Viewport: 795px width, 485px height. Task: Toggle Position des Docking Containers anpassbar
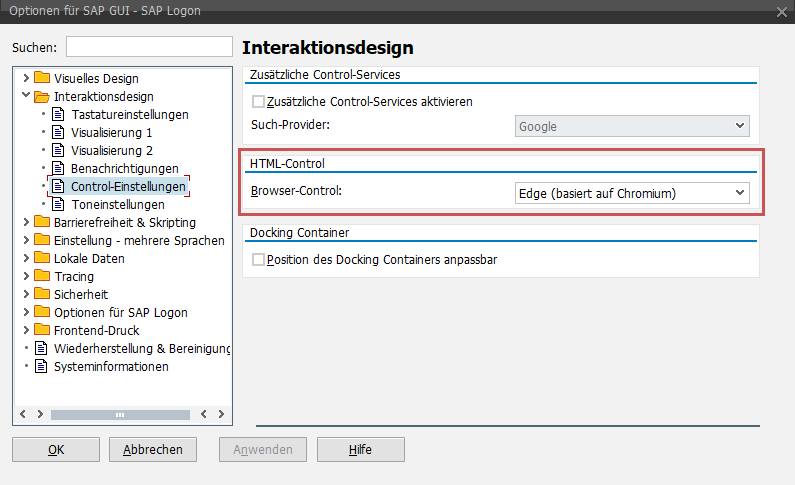(258, 259)
